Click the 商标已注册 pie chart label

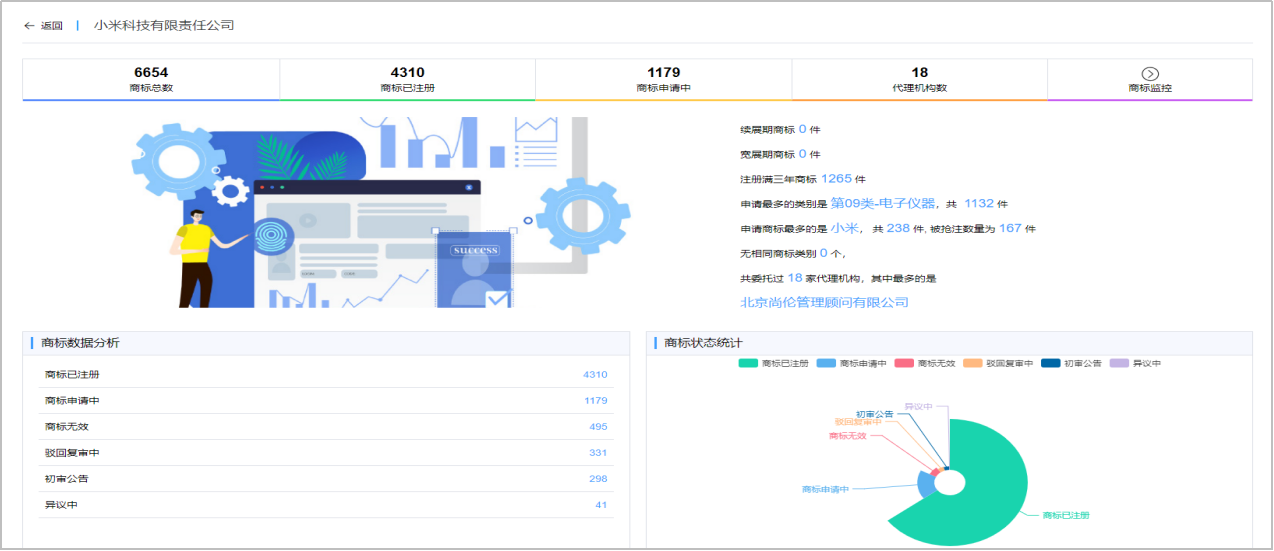(x=1066, y=515)
